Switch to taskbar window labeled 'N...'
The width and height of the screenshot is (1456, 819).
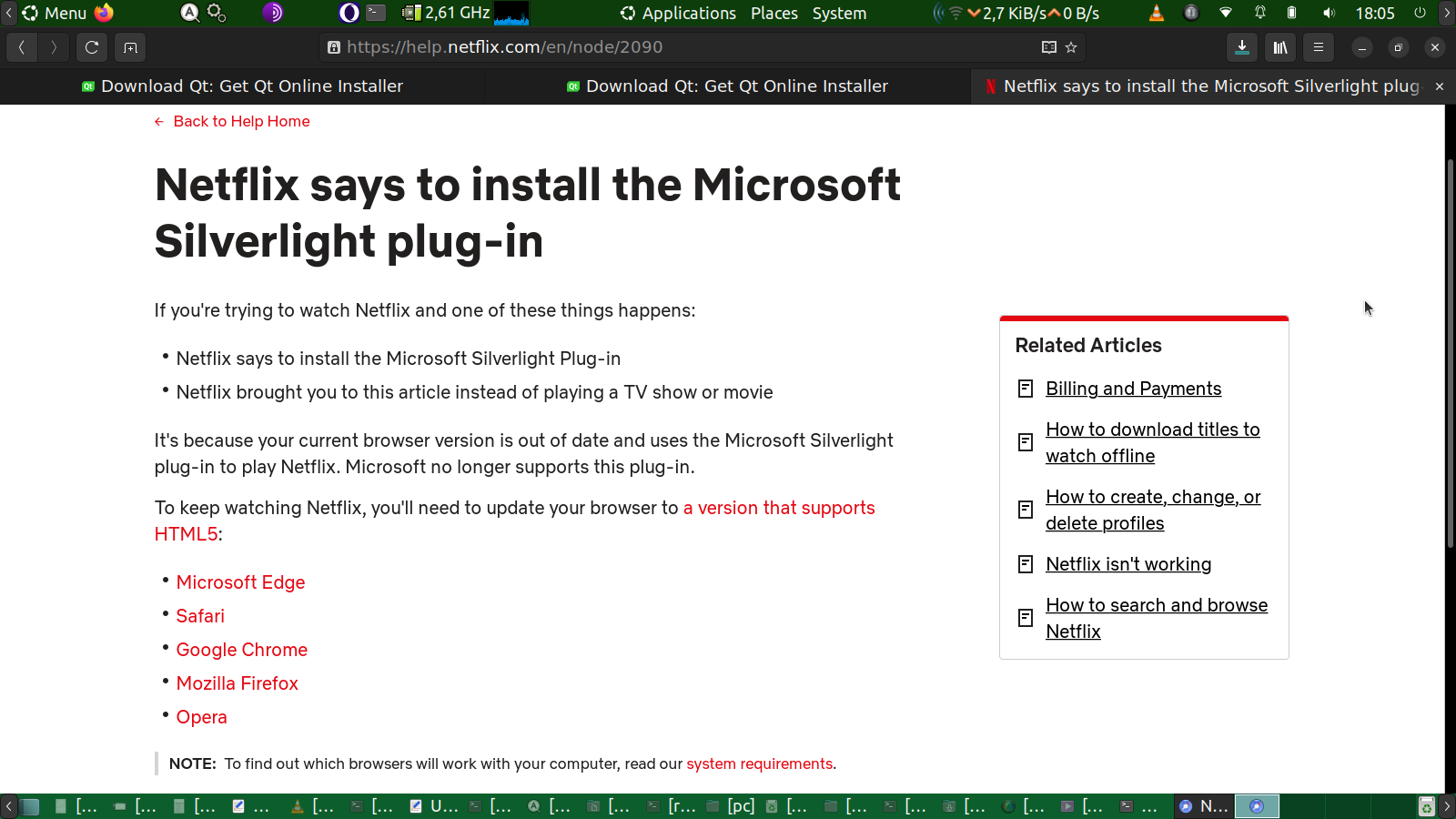click(1204, 806)
